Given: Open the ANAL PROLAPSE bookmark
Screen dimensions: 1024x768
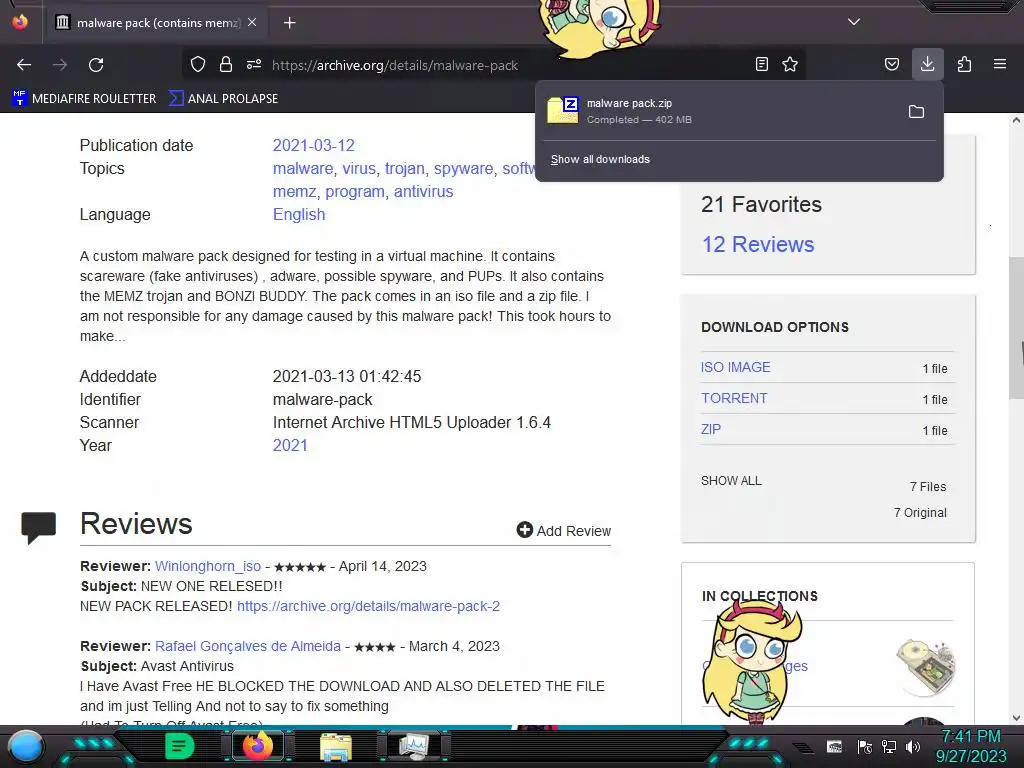Looking at the screenshot, I should click(223, 99).
